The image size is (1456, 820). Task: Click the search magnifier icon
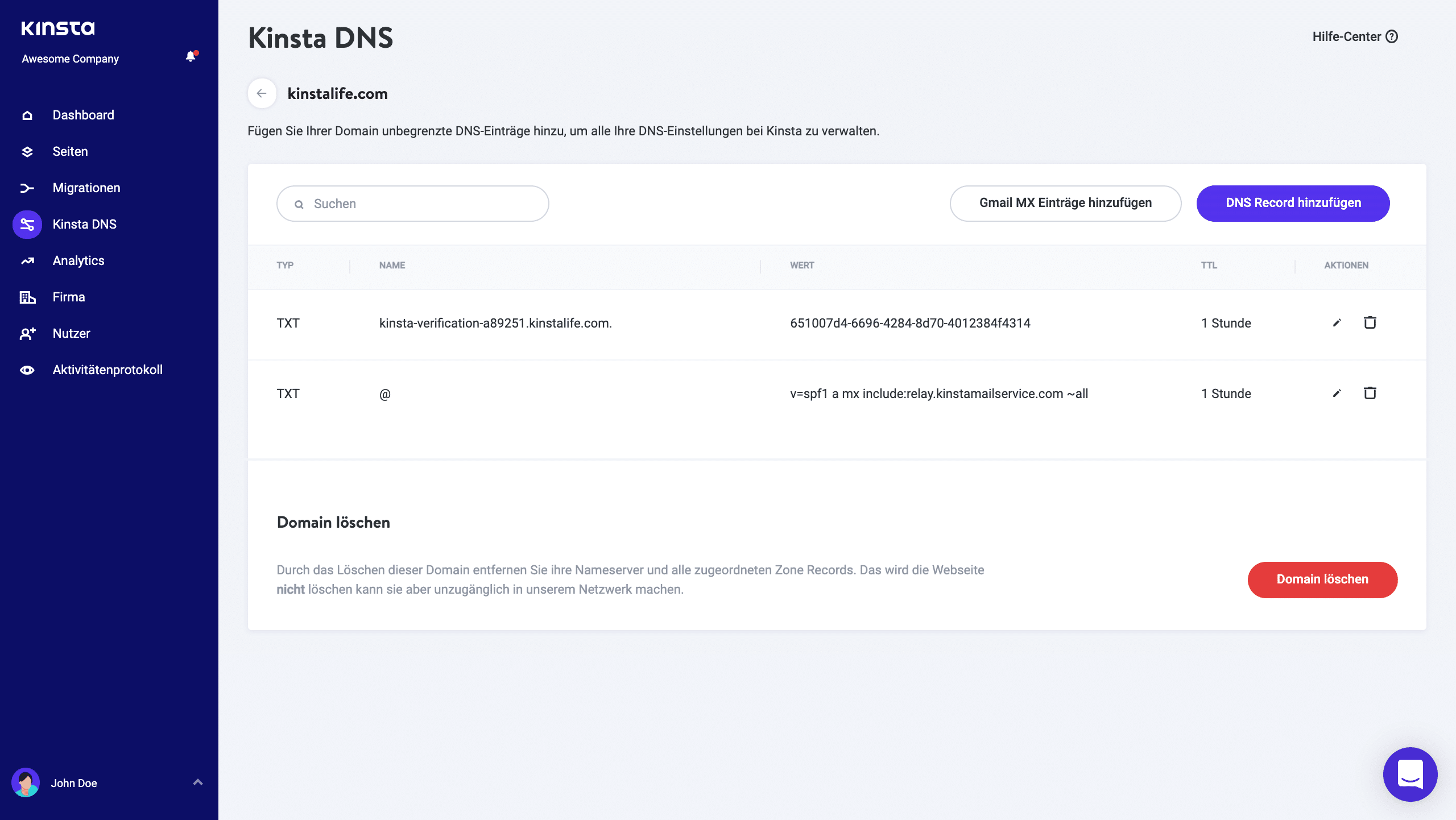[x=299, y=204]
